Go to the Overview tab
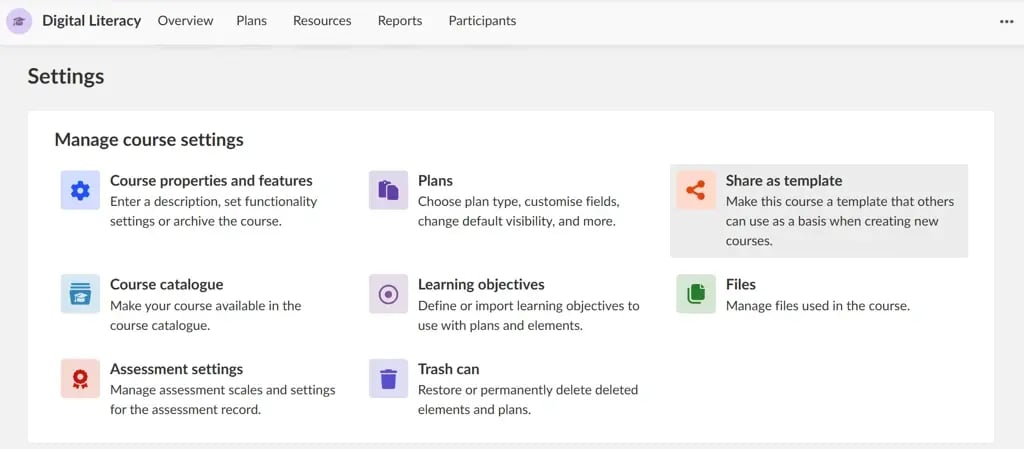The width and height of the screenshot is (1024, 449). pos(185,21)
